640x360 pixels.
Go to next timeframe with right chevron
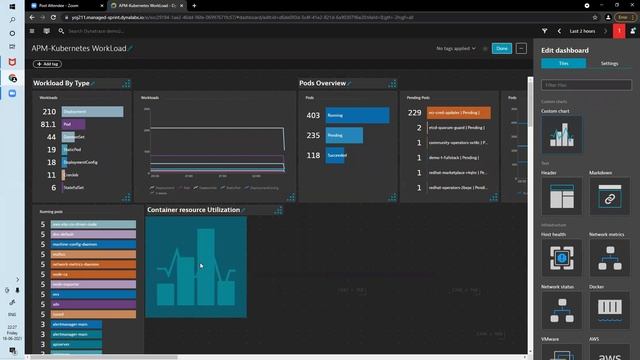(605, 31)
